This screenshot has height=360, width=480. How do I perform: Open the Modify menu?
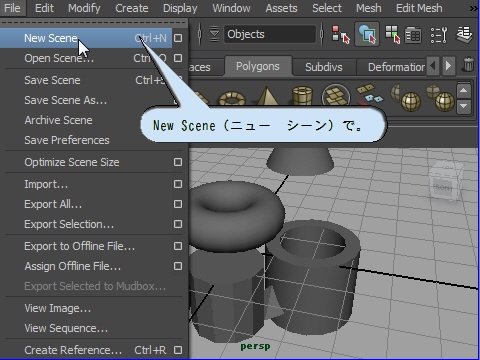tap(84, 8)
